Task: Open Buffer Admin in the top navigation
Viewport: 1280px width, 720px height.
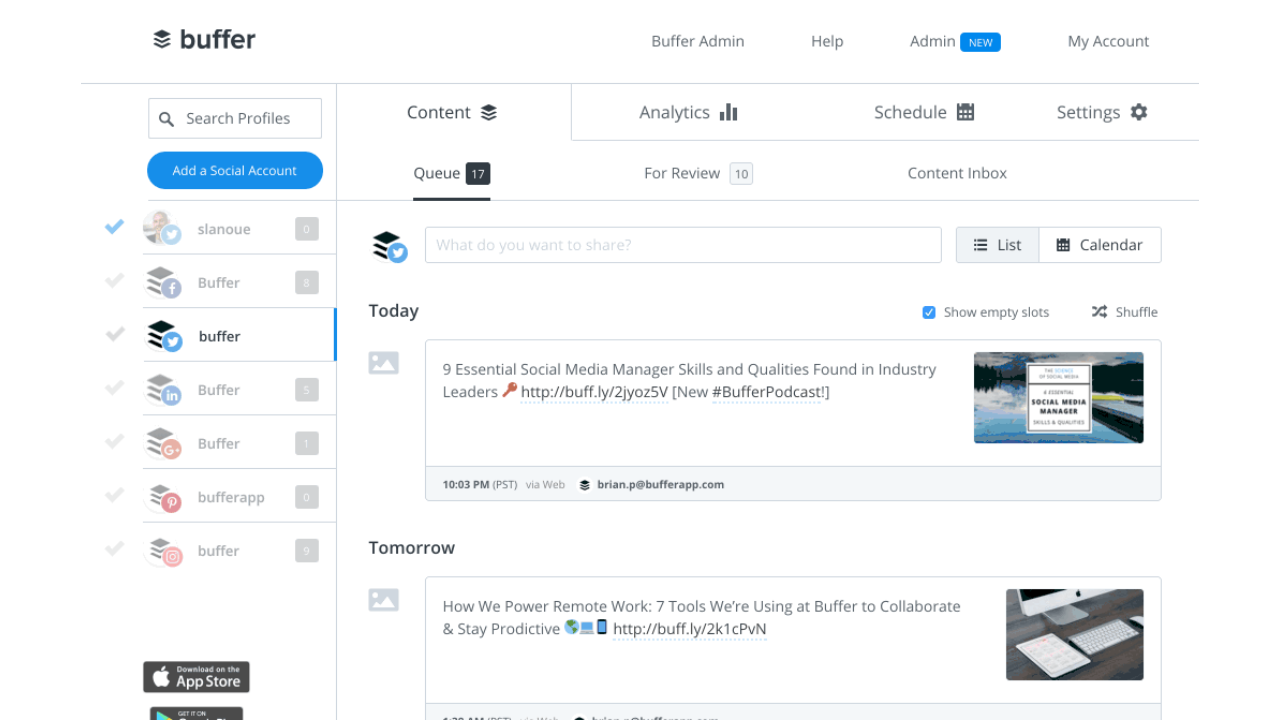Action: [x=698, y=41]
